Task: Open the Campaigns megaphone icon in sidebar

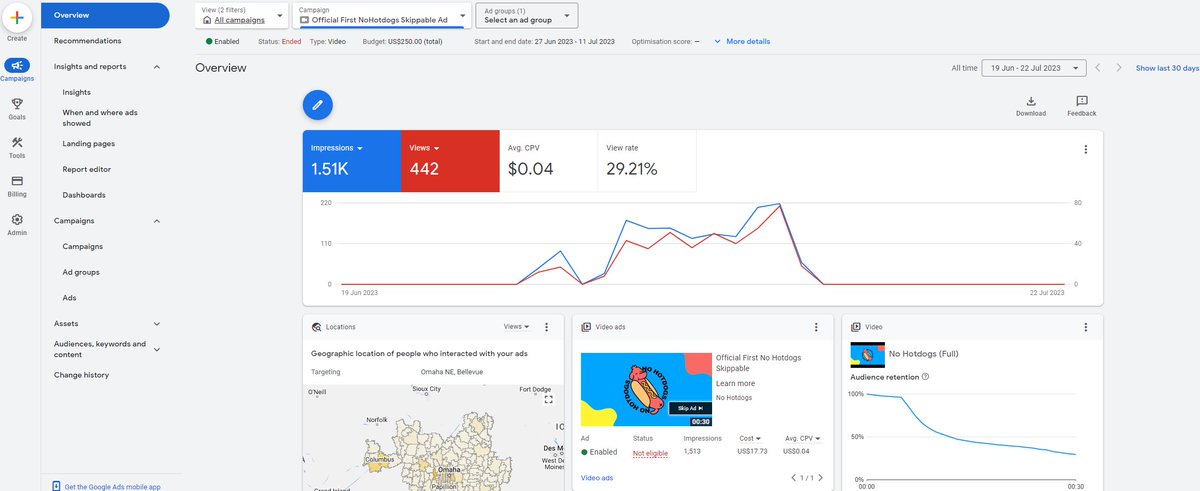Action: [17, 66]
